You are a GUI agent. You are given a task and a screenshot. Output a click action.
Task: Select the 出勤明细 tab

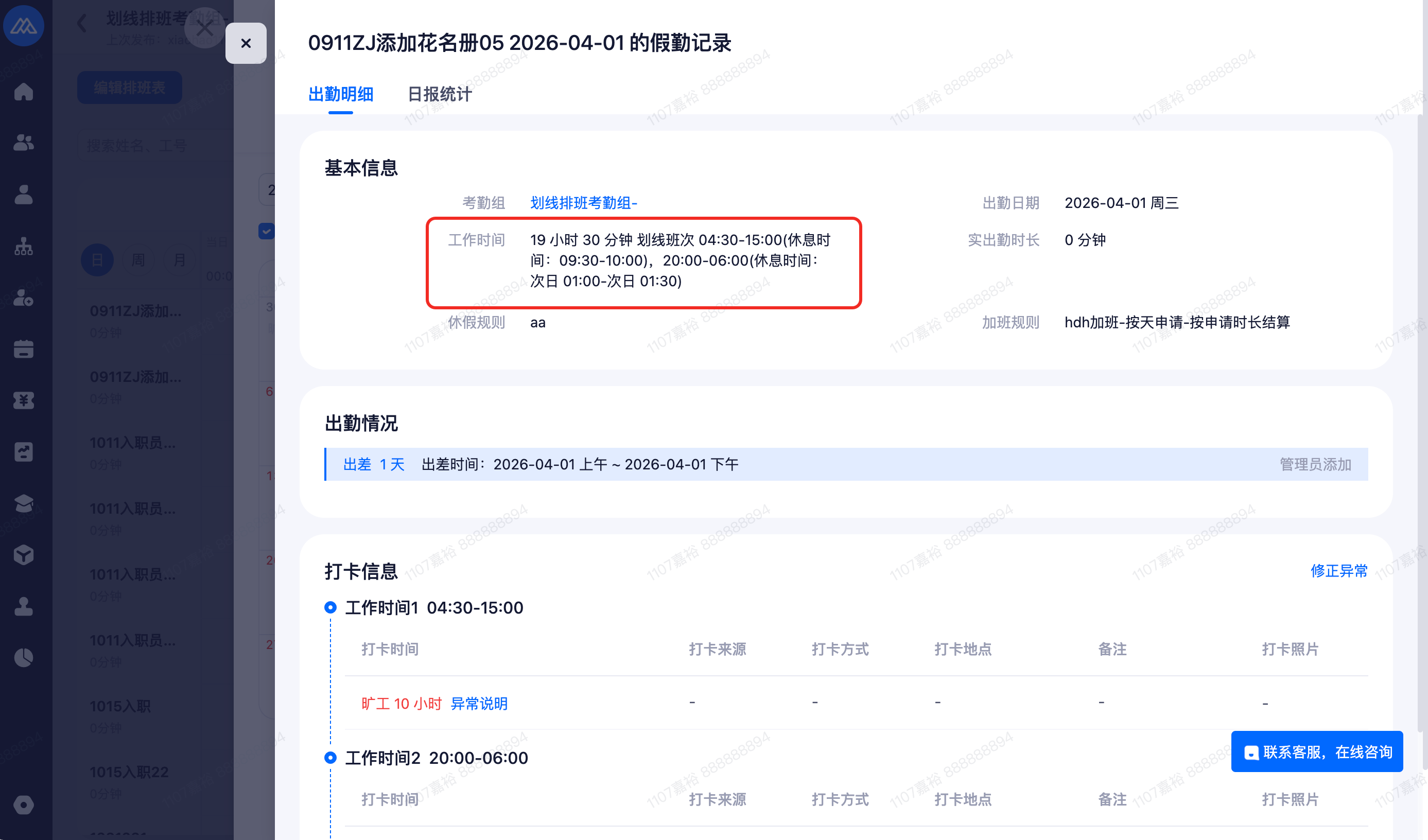coord(341,94)
